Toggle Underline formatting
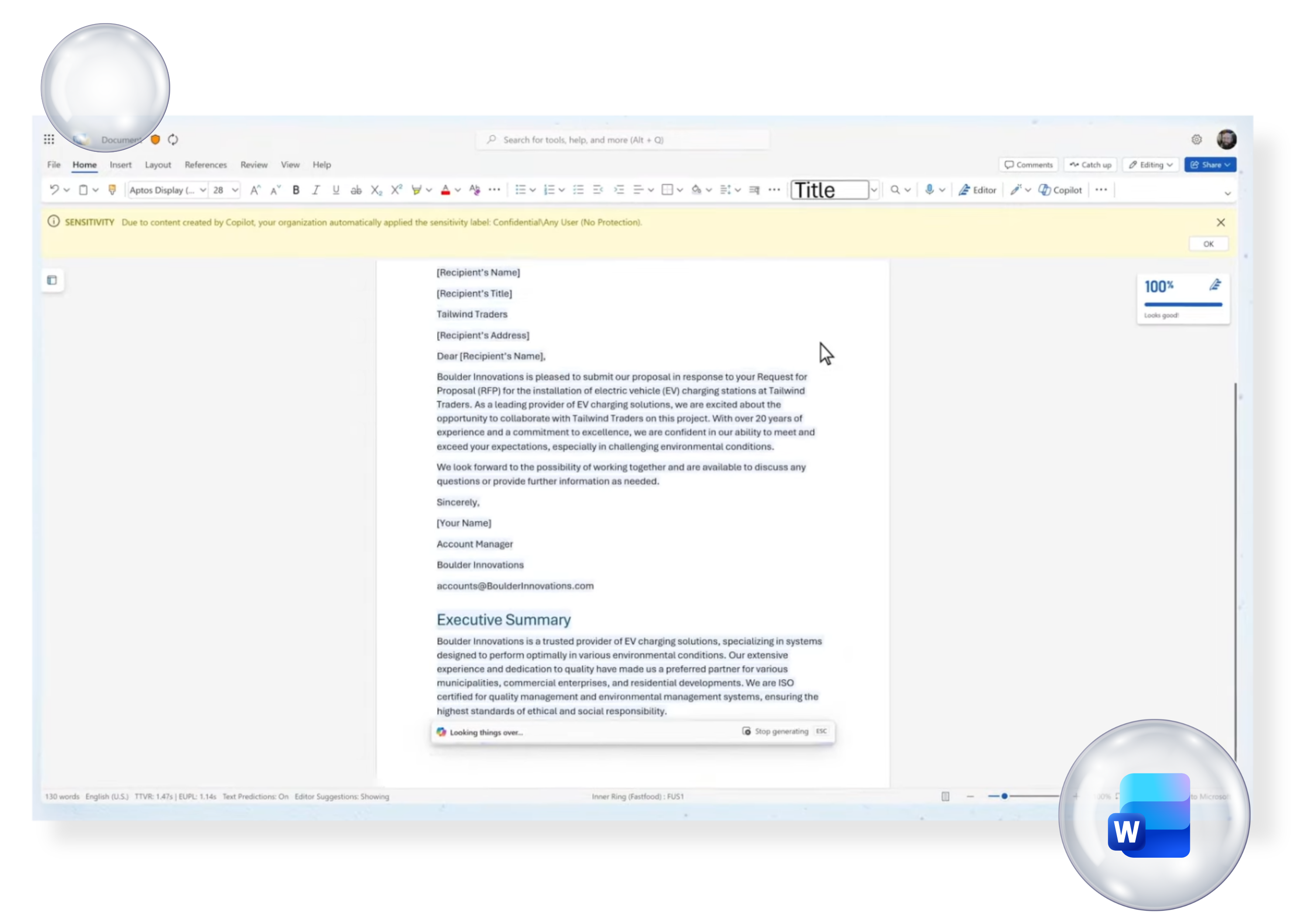1309x924 pixels. click(x=336, y=190)
